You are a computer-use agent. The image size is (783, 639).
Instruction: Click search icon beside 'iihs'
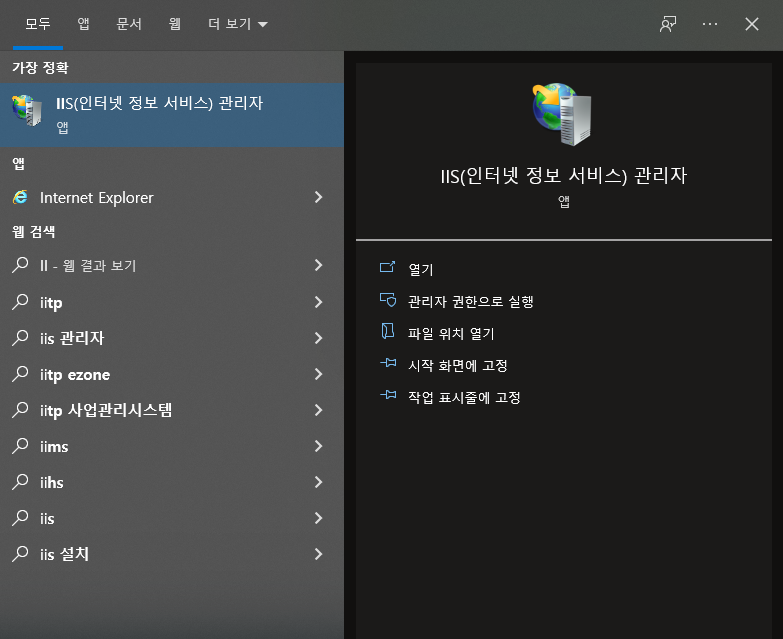click(20, 482)
